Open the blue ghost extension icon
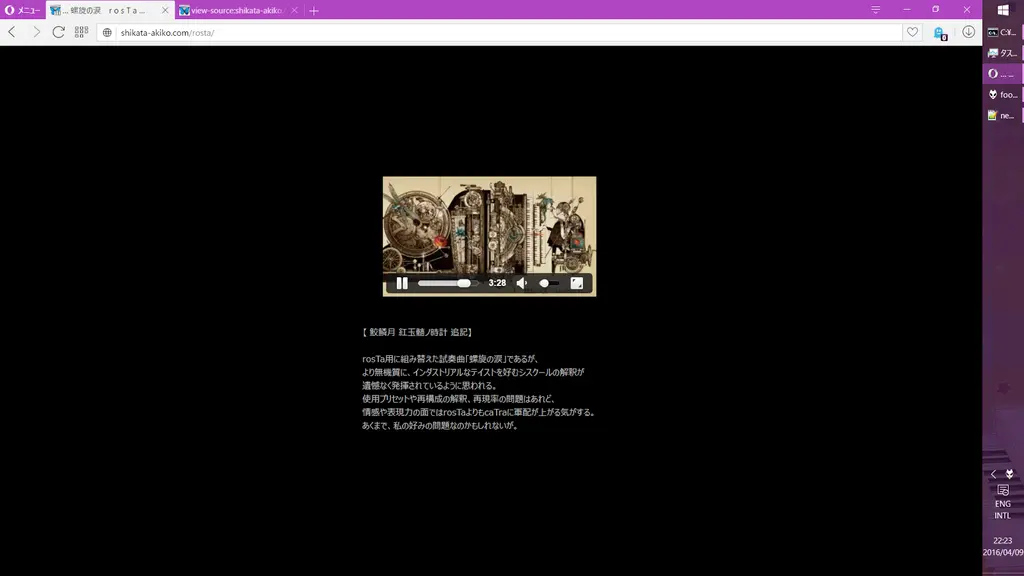1024x576 pixels. point(940,33)
